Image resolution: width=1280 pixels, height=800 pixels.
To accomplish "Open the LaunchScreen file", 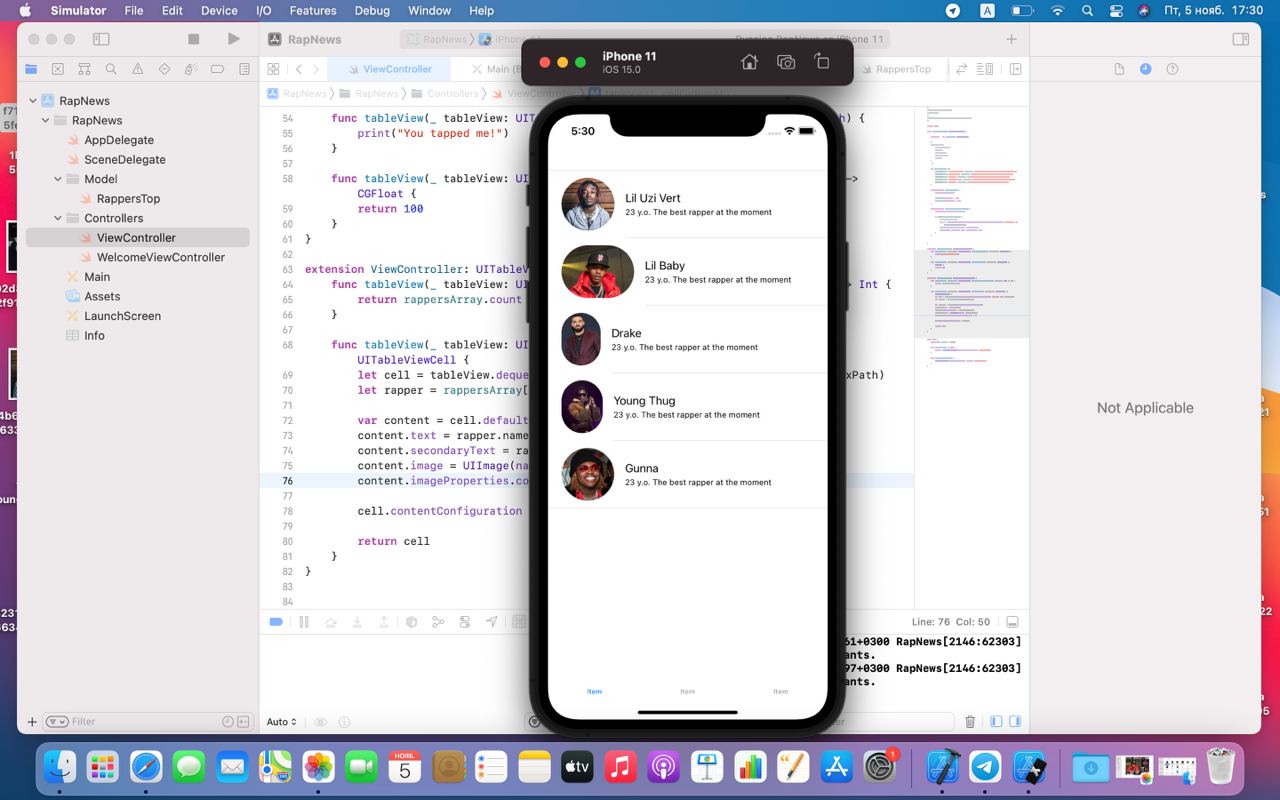I will [122, 316].
